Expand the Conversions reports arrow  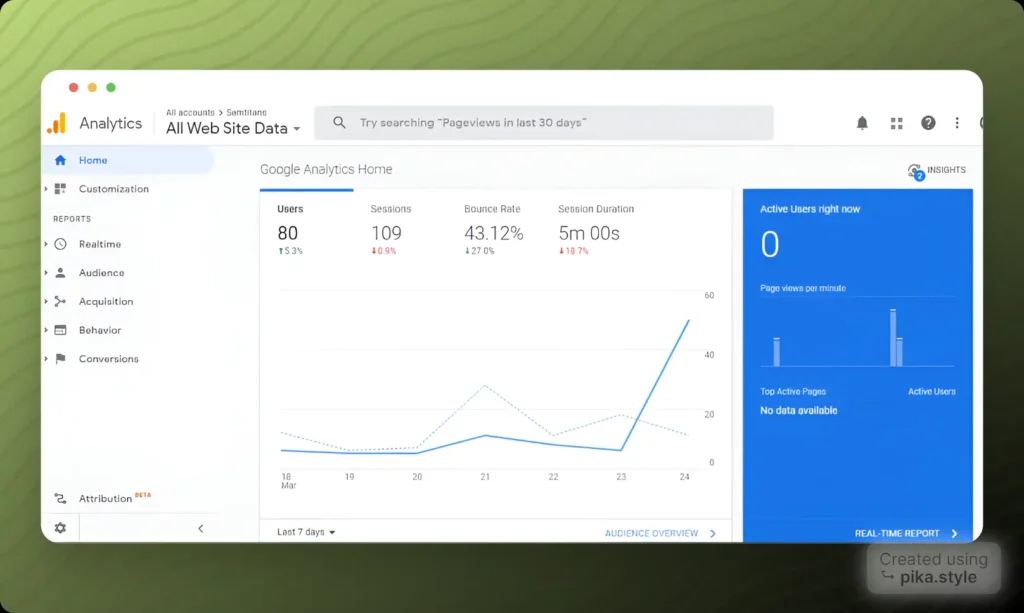pyautogui.click(x=46, y=359)
